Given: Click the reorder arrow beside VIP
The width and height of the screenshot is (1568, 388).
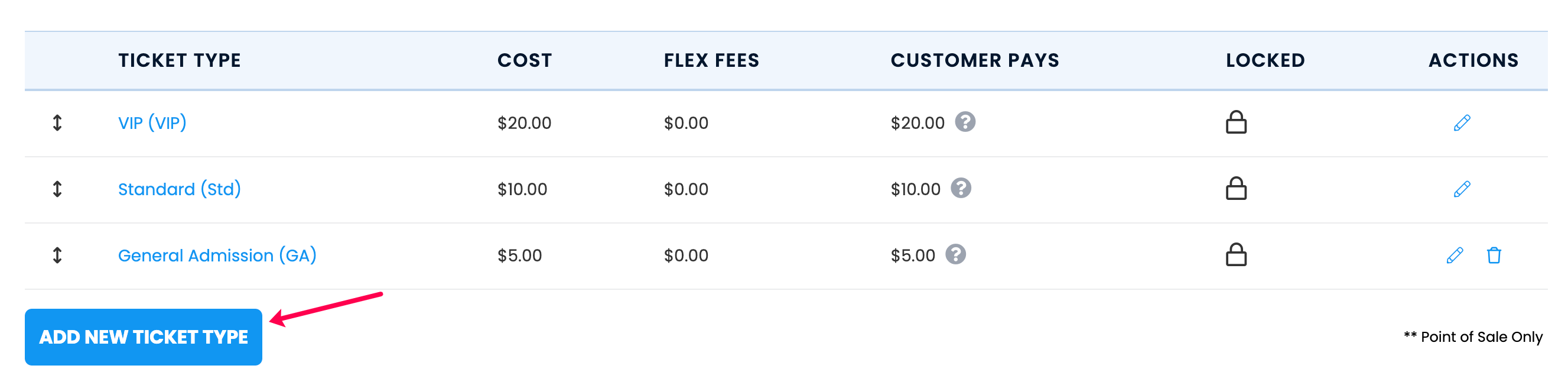Looking at the screenshot, I should tap(57, 123).
